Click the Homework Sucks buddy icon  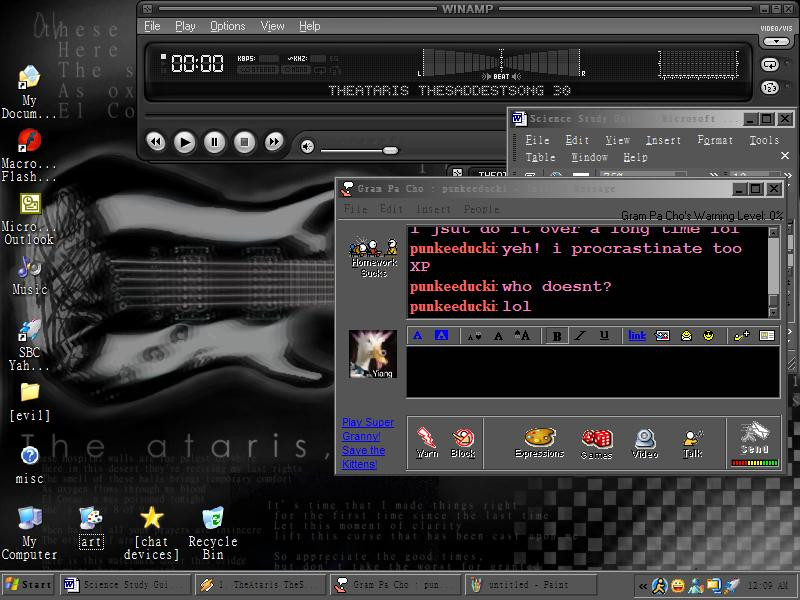pos(374,258)
